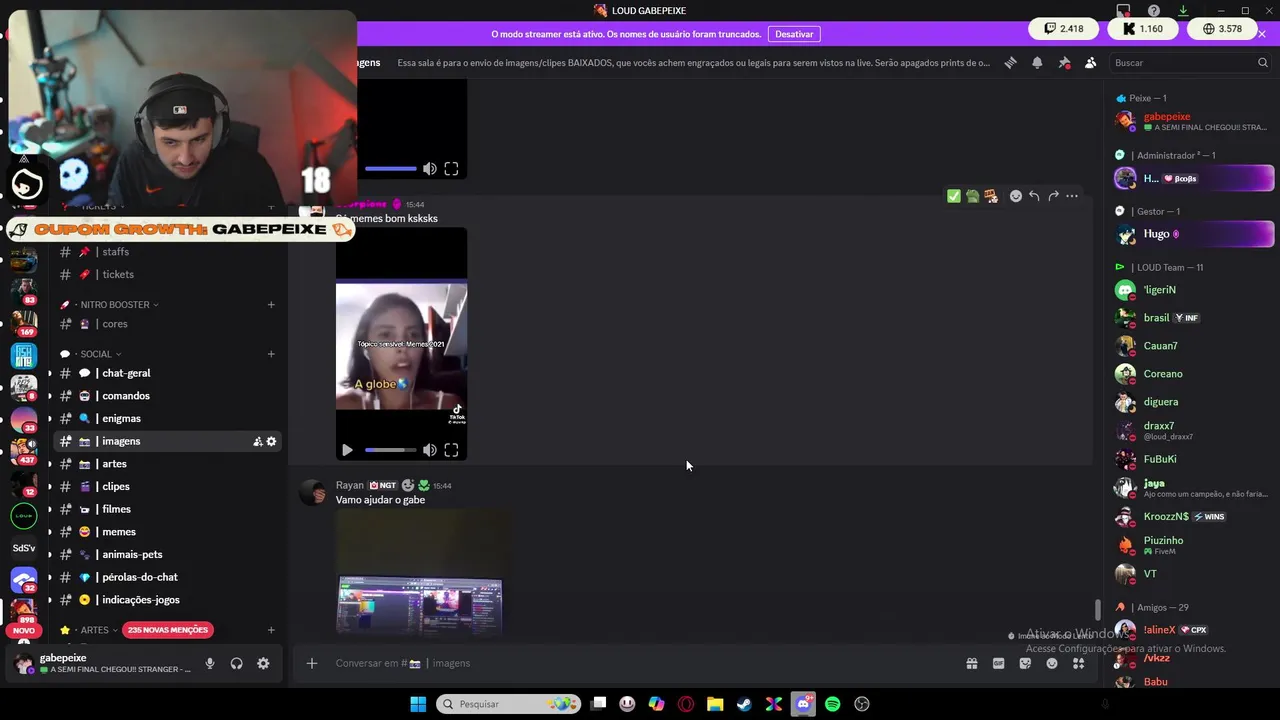The height and width of the screenshot is (720, 1280).
Task: Toggle microphone mute in user panel
Action: point(210,663)
